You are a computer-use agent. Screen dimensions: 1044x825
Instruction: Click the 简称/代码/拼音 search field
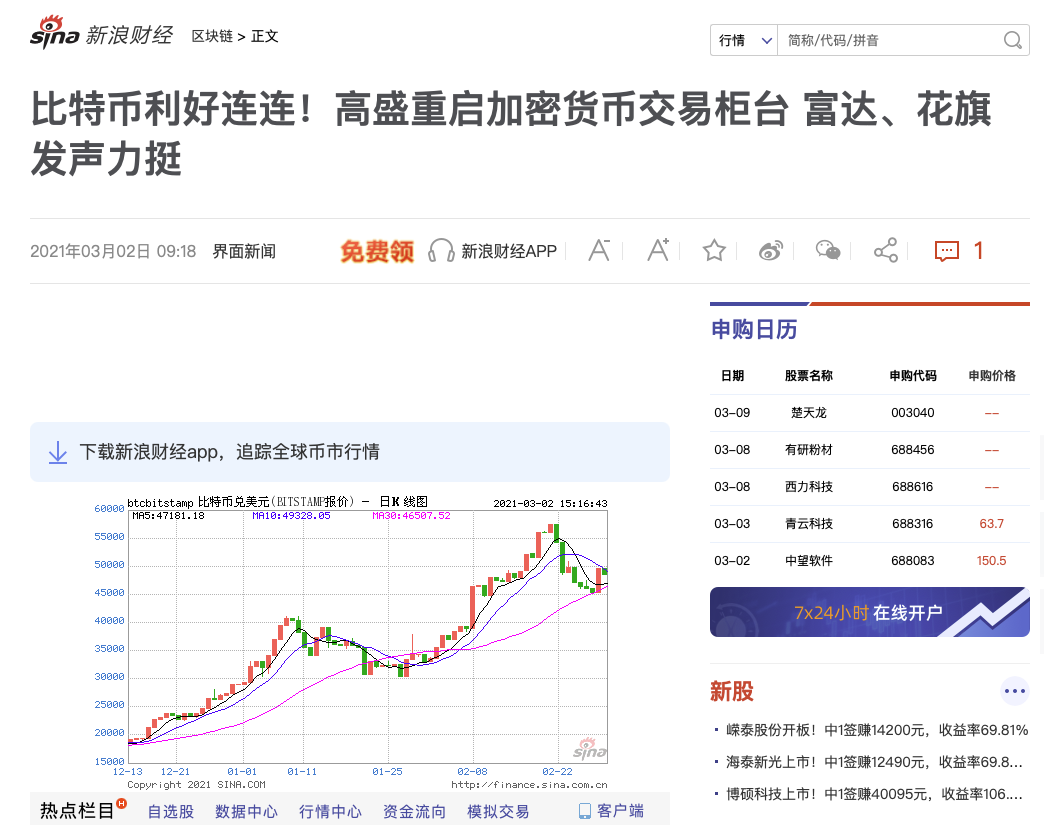[x=890, y=41]
